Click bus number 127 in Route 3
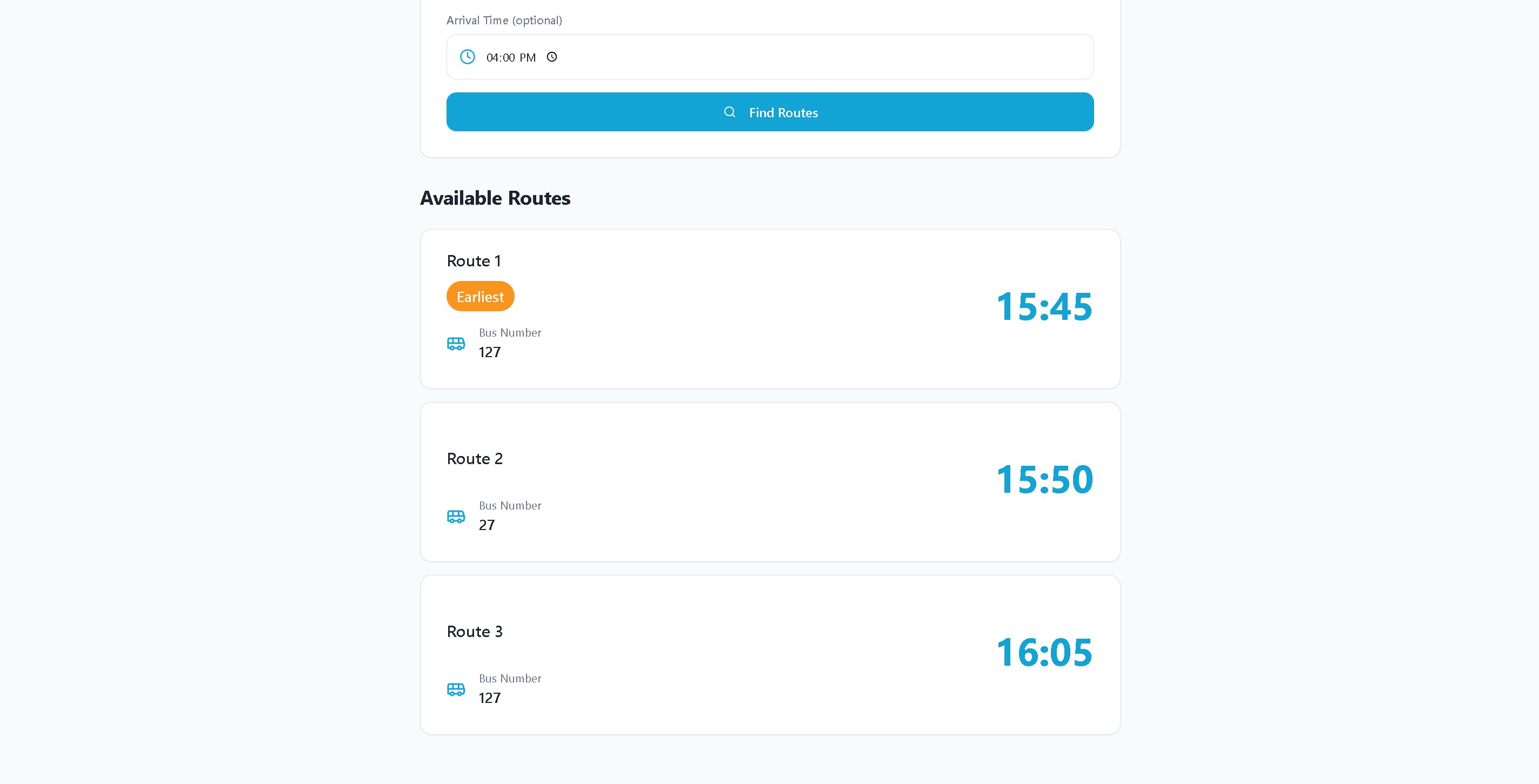Image resolution: width=1539 pixels, height=784 pixels. click(489, 698)
